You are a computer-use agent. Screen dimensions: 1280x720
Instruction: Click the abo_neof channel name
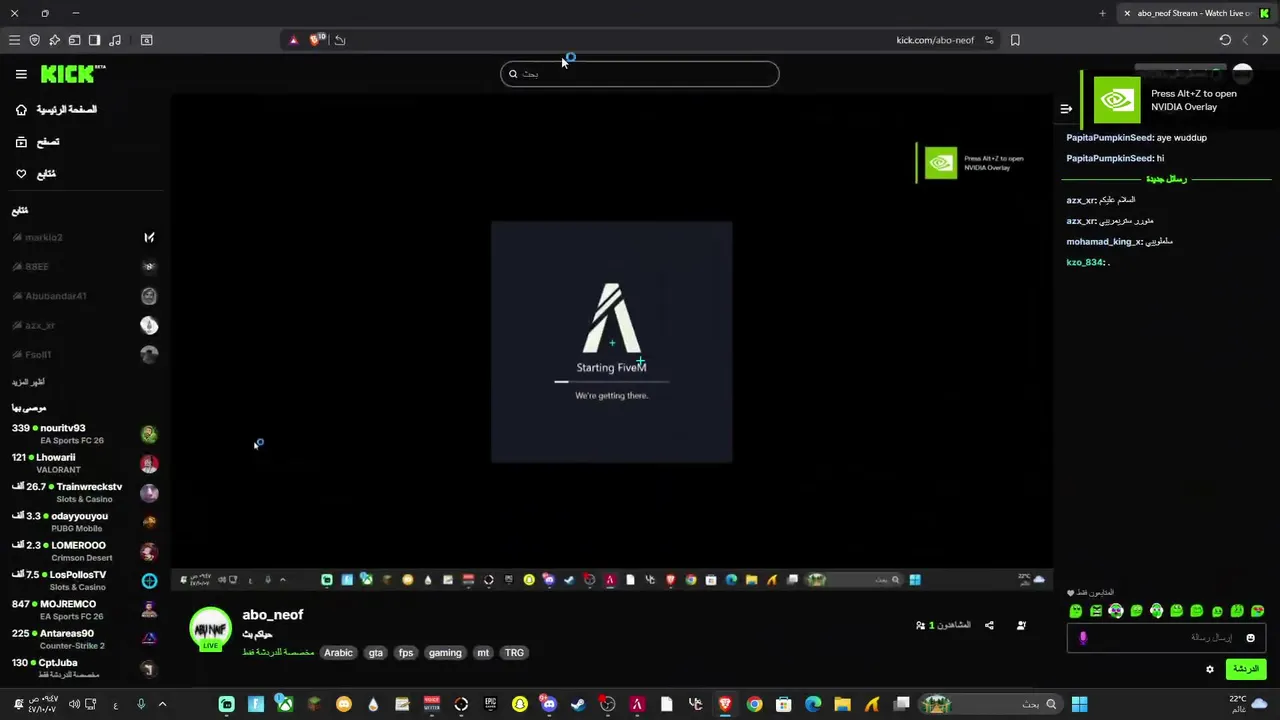[272, 615]
